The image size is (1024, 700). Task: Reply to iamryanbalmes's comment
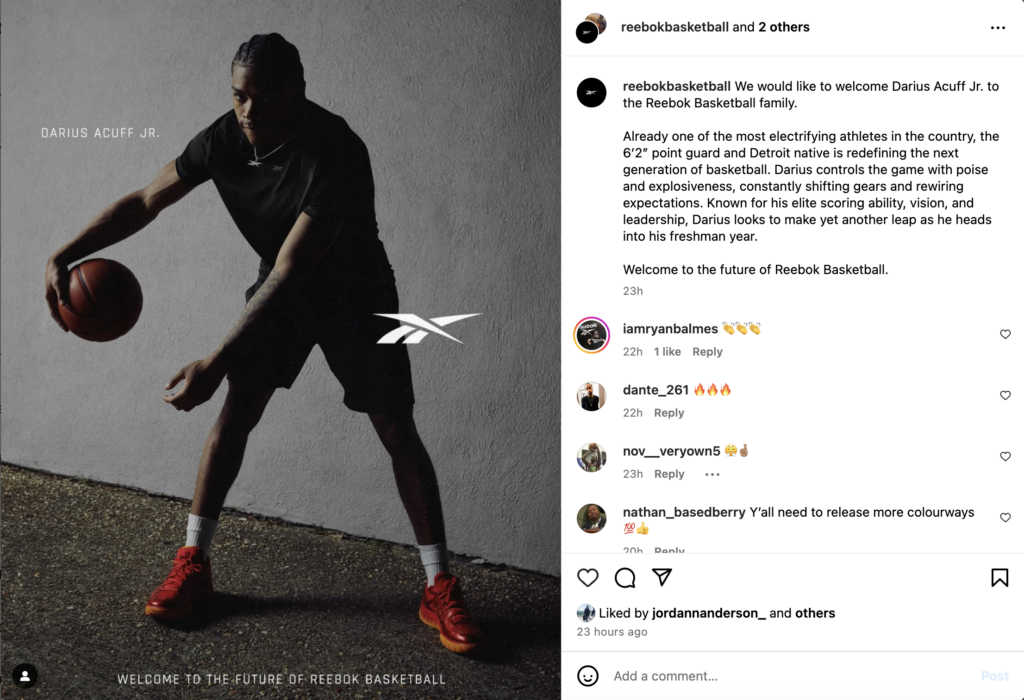click(x=707, y=352)
